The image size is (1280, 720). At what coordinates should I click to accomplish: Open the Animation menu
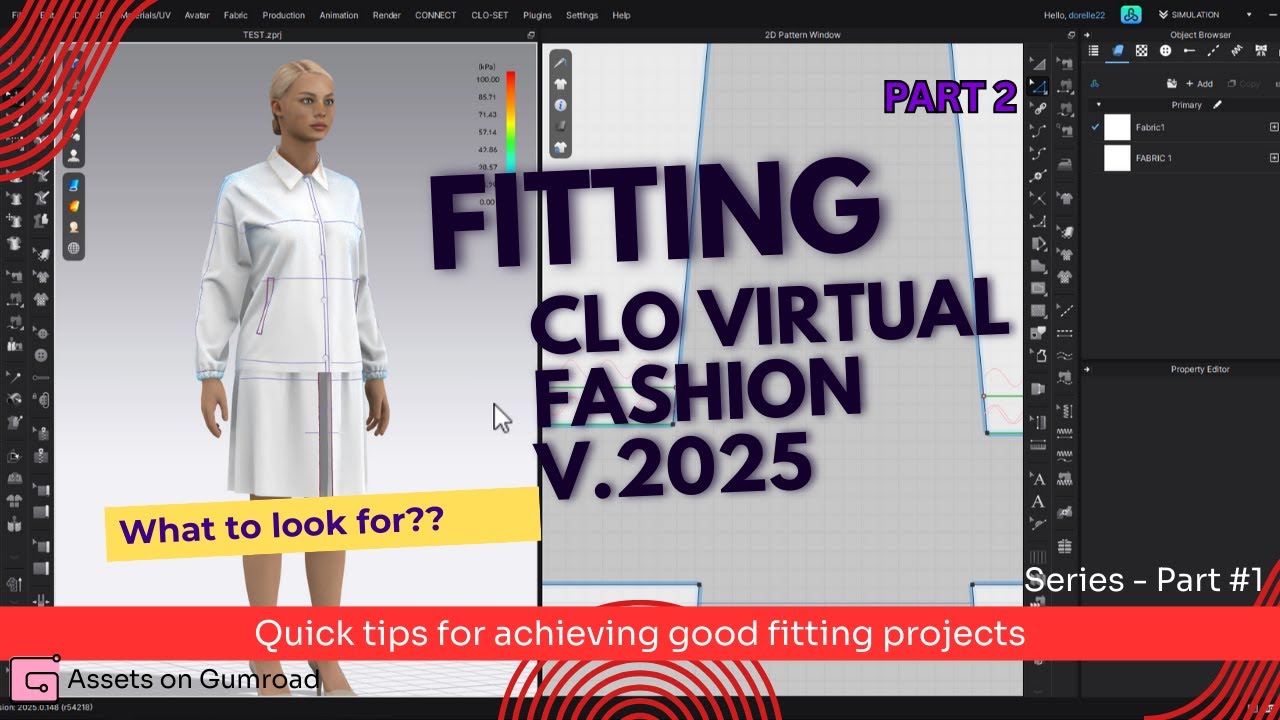coord(339,15)
